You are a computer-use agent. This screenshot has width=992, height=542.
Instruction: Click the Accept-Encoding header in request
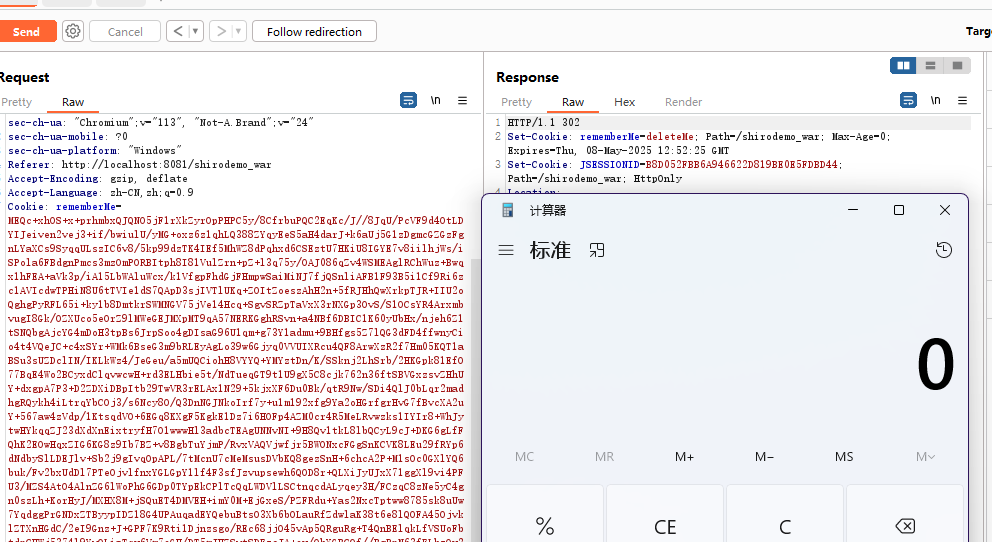point(97,178)
